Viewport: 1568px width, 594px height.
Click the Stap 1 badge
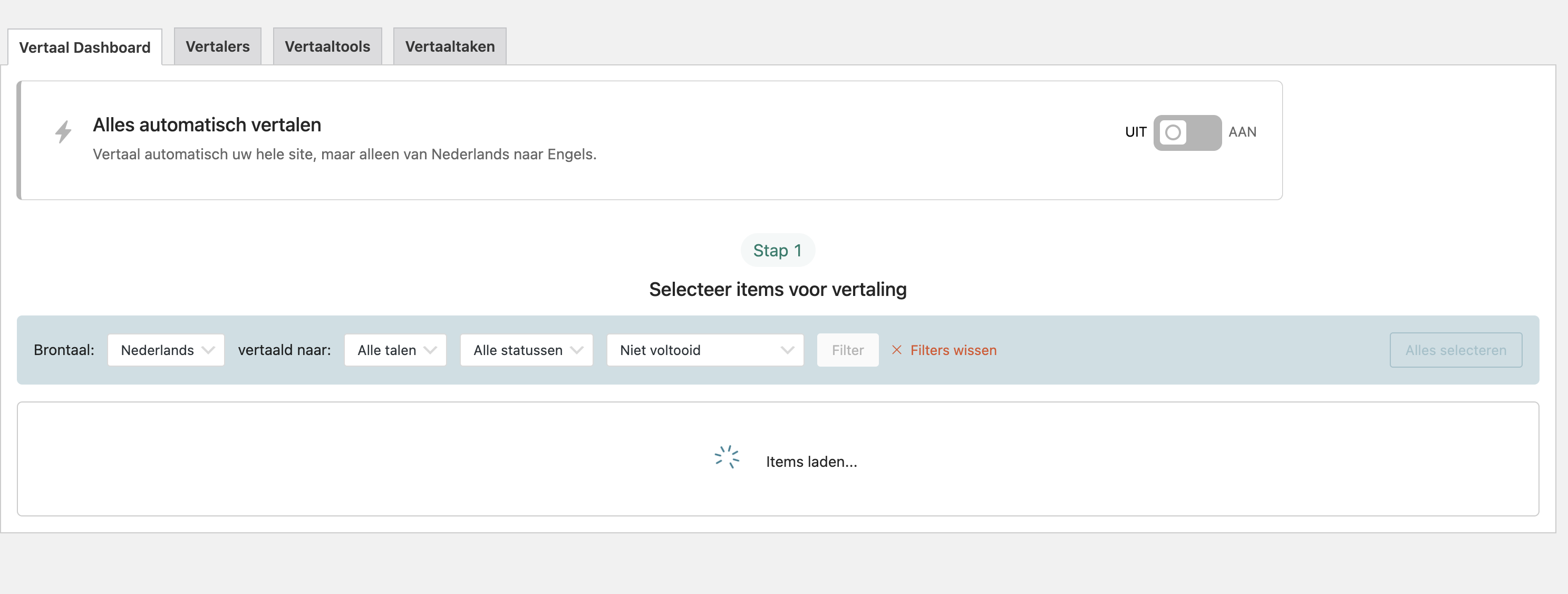777,250
